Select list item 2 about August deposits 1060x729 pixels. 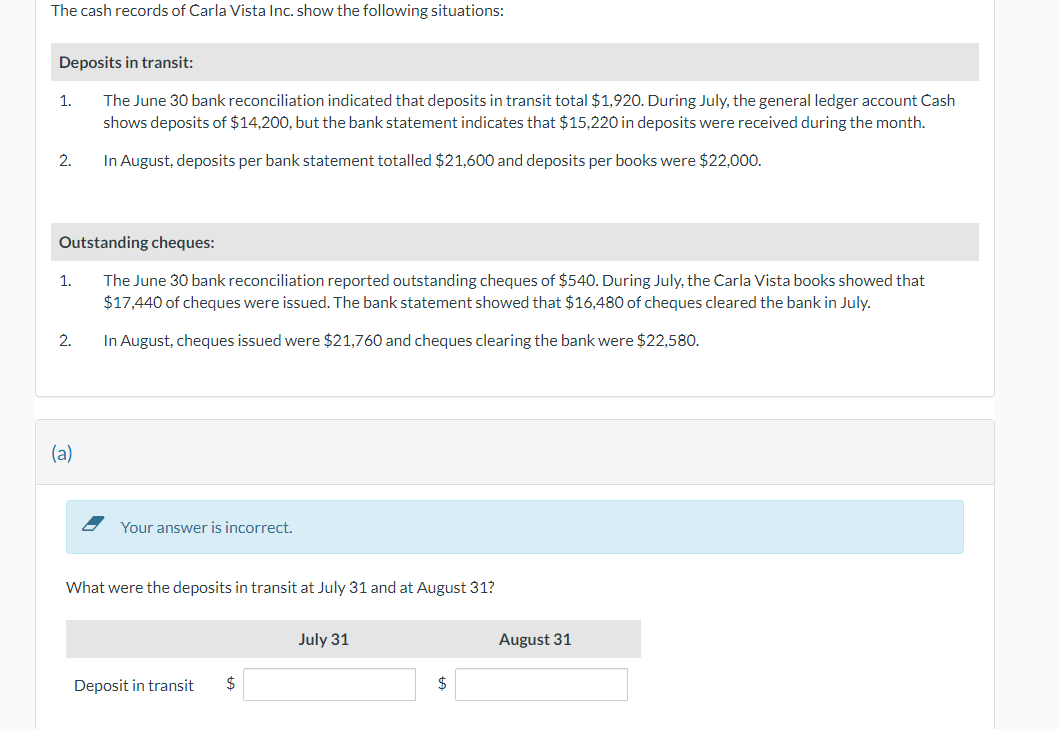[x=432, y=160]
